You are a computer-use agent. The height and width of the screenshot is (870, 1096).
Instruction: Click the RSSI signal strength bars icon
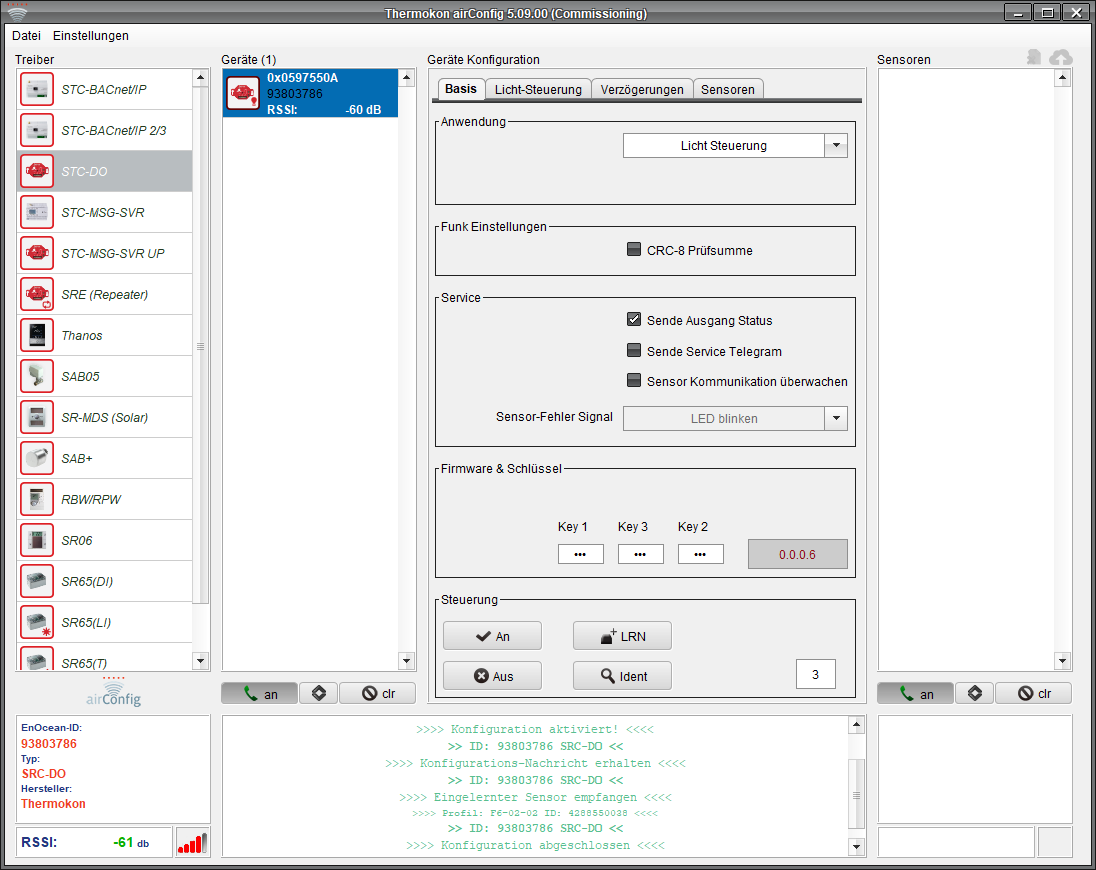click(x=192, y=843)
